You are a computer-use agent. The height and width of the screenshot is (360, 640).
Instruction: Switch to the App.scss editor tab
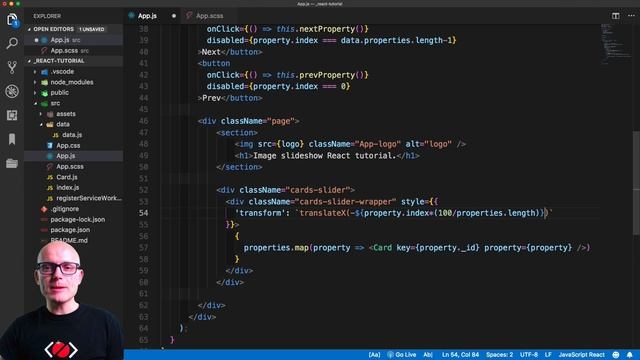coord(209,16)
